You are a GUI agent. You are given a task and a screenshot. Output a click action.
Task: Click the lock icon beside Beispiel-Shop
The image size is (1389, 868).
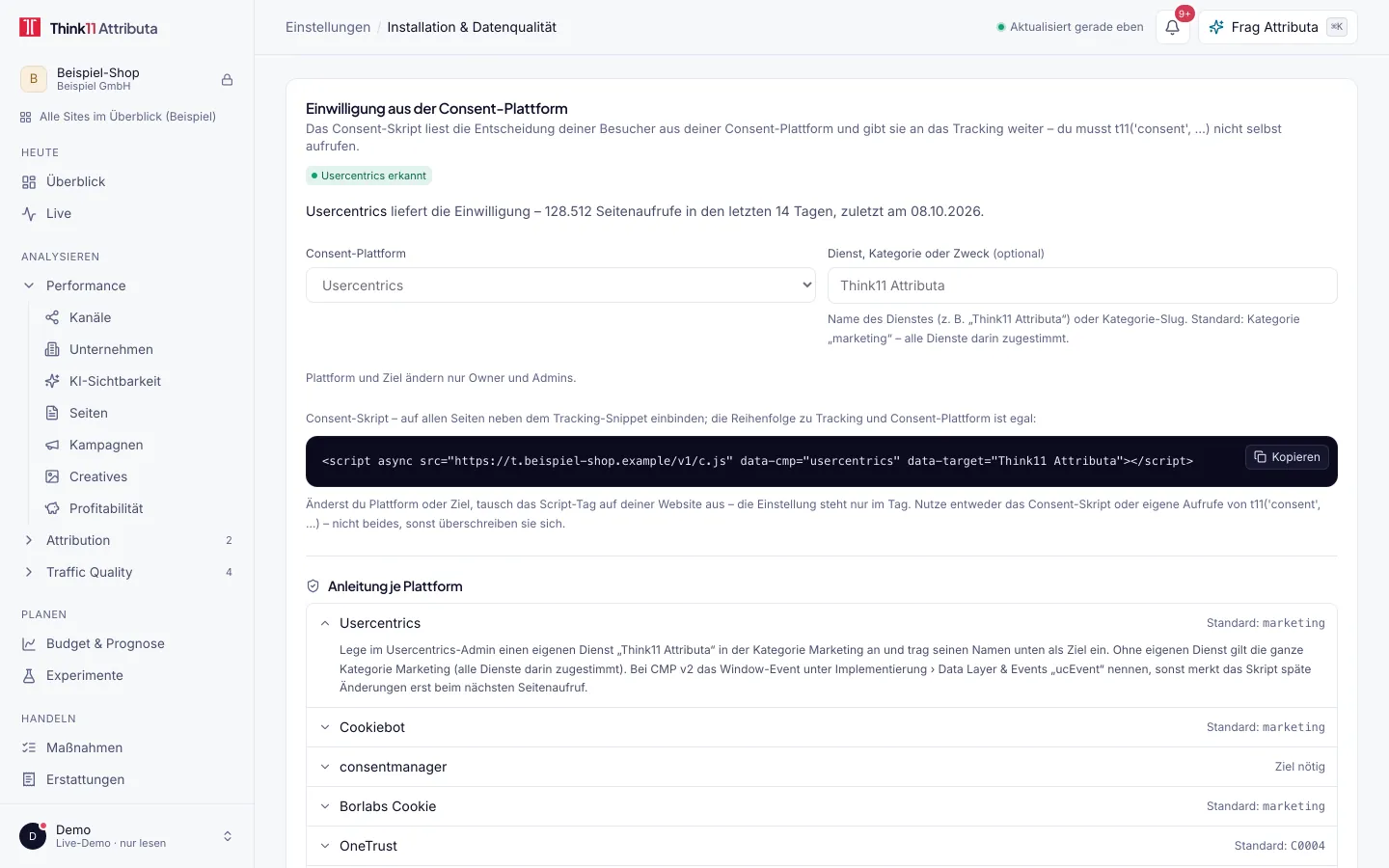coord(228,79)
